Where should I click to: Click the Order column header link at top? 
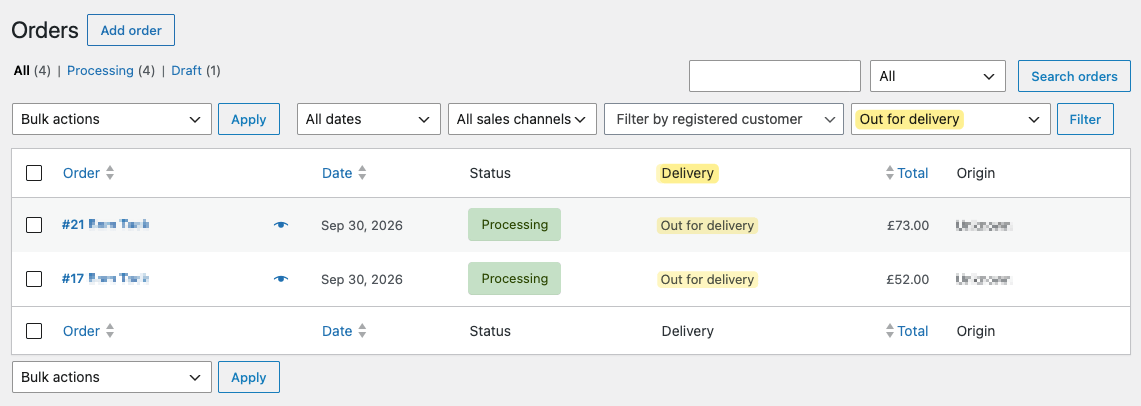point(82,173)
